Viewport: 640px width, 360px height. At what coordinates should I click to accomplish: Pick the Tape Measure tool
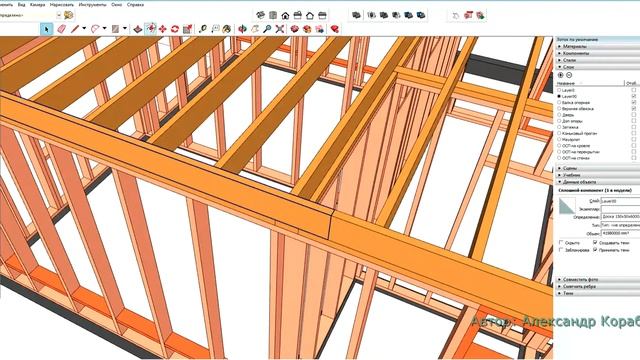202,29
